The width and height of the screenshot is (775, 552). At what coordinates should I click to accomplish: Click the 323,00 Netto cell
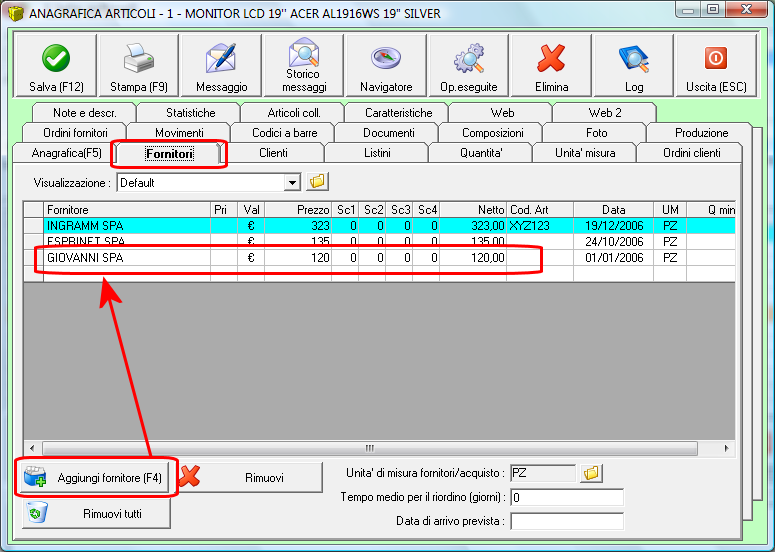click(x=473, y=226)
